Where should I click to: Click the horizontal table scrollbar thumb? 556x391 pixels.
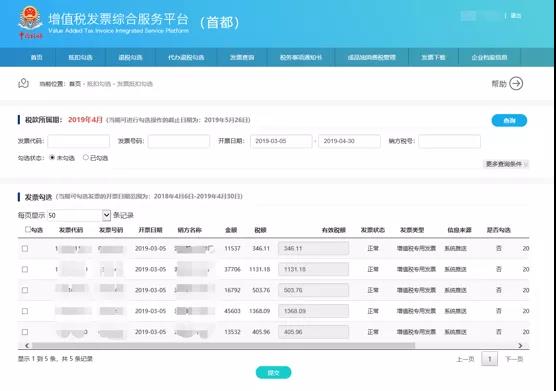[x=223, y=345]
